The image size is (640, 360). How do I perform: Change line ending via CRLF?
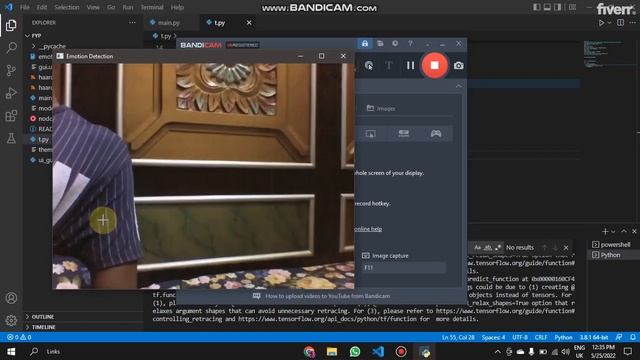point(541,337)
